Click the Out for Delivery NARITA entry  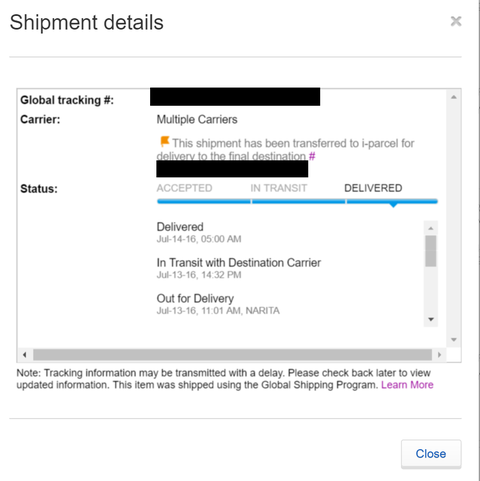pyautogui.click(x=218, y=304)
